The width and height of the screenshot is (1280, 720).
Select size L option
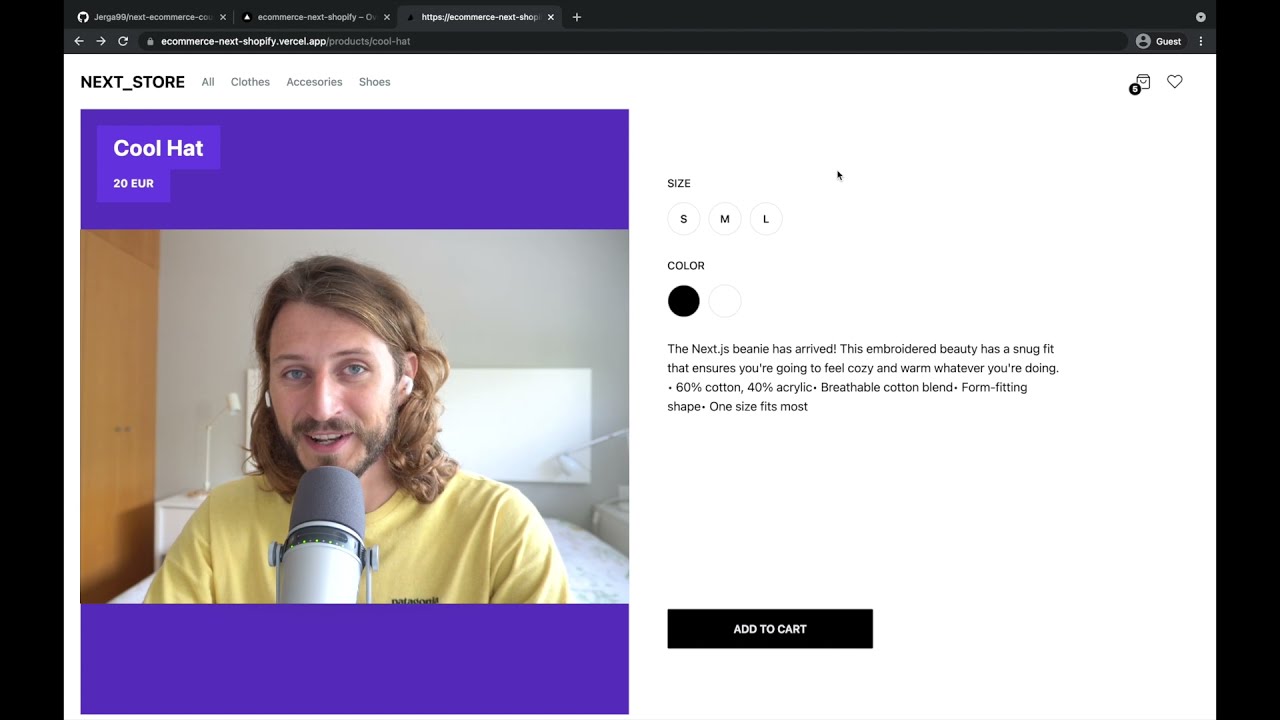[766, 219]
